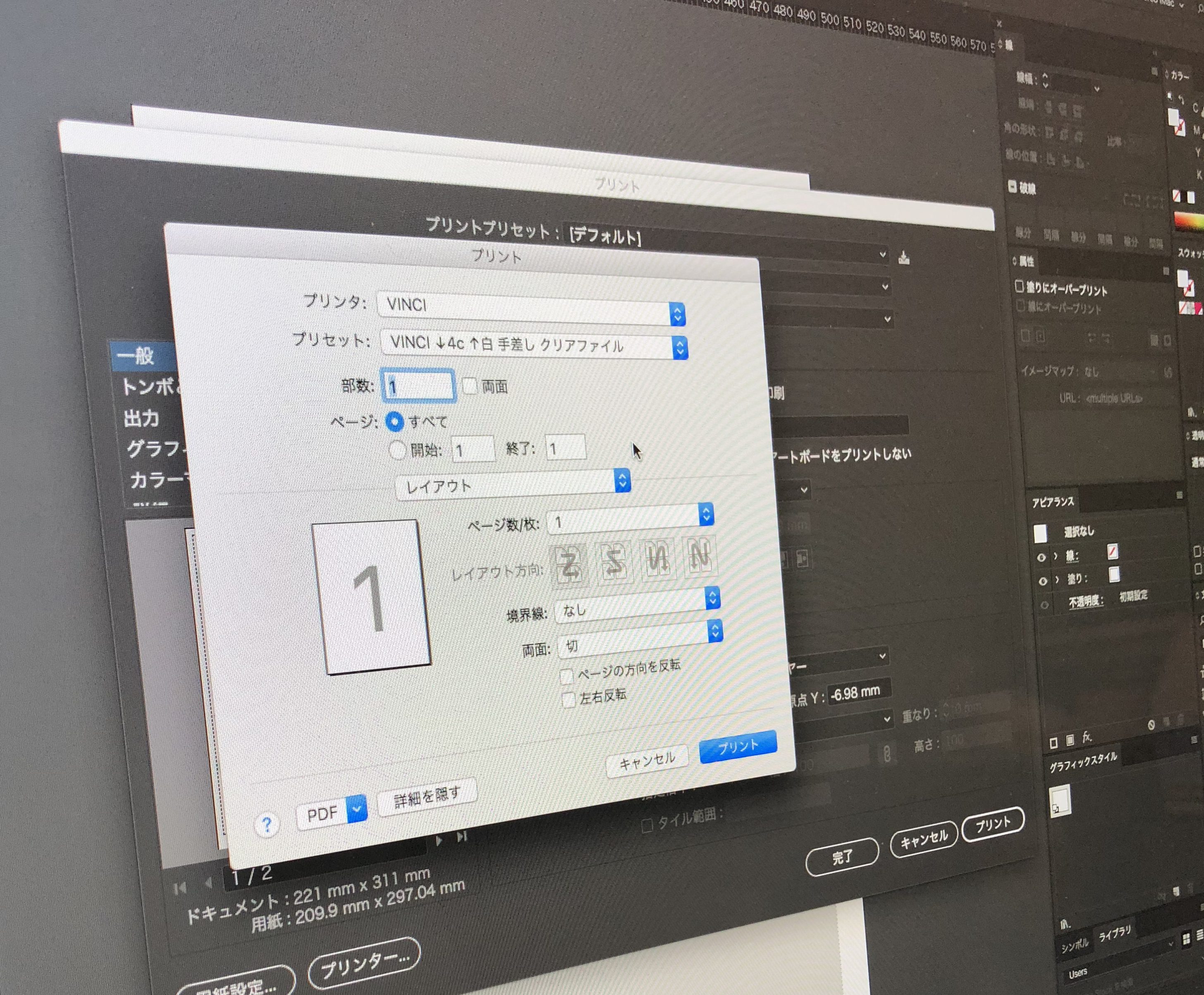Toggle the タイル範囲 checkbox

coord(647,826)
